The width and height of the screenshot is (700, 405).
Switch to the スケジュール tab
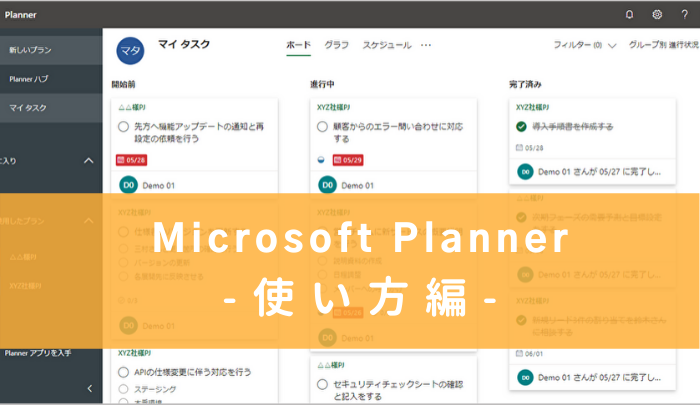click(x=387, y=45)
